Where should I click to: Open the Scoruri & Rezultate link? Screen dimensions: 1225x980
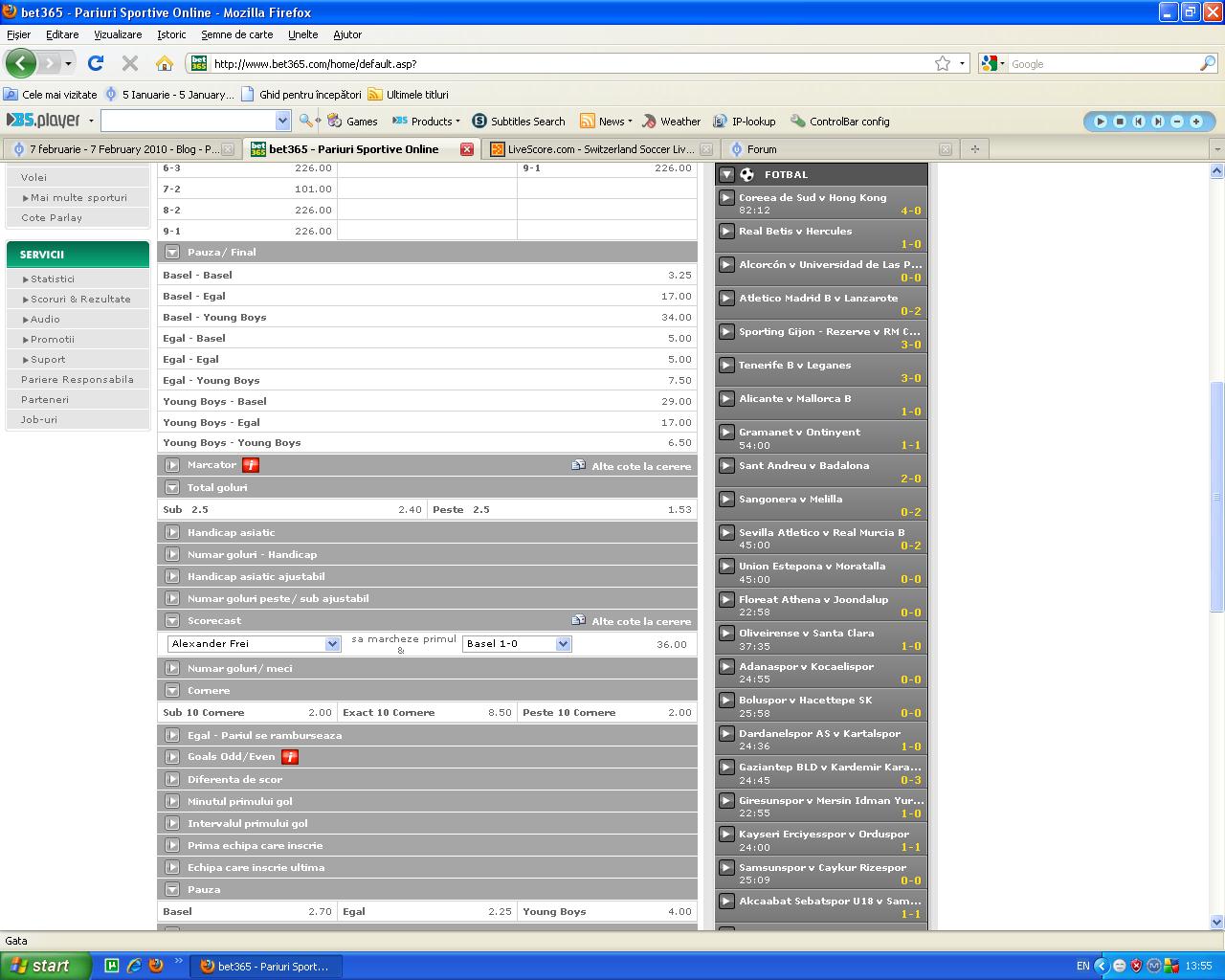tap(80, 299)
